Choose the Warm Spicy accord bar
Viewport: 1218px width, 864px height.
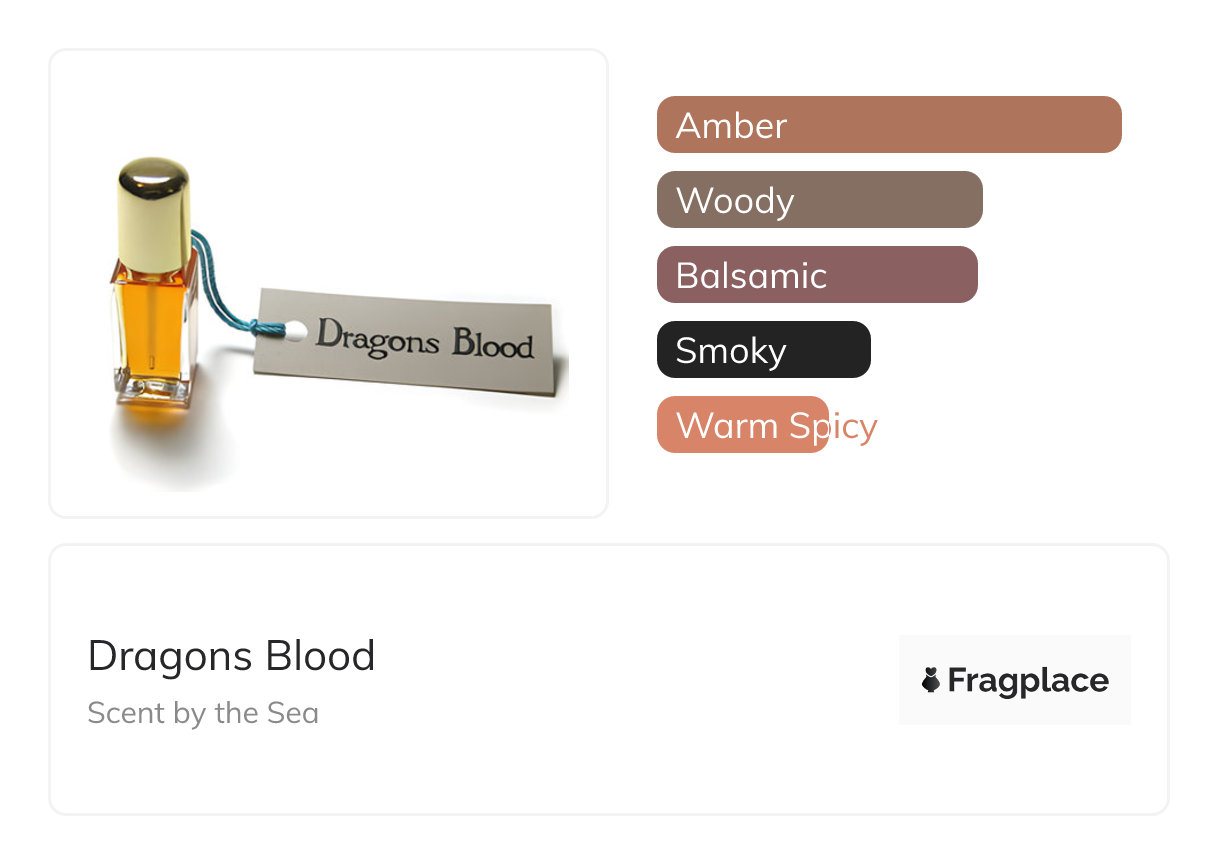click(x=742, y=425)
